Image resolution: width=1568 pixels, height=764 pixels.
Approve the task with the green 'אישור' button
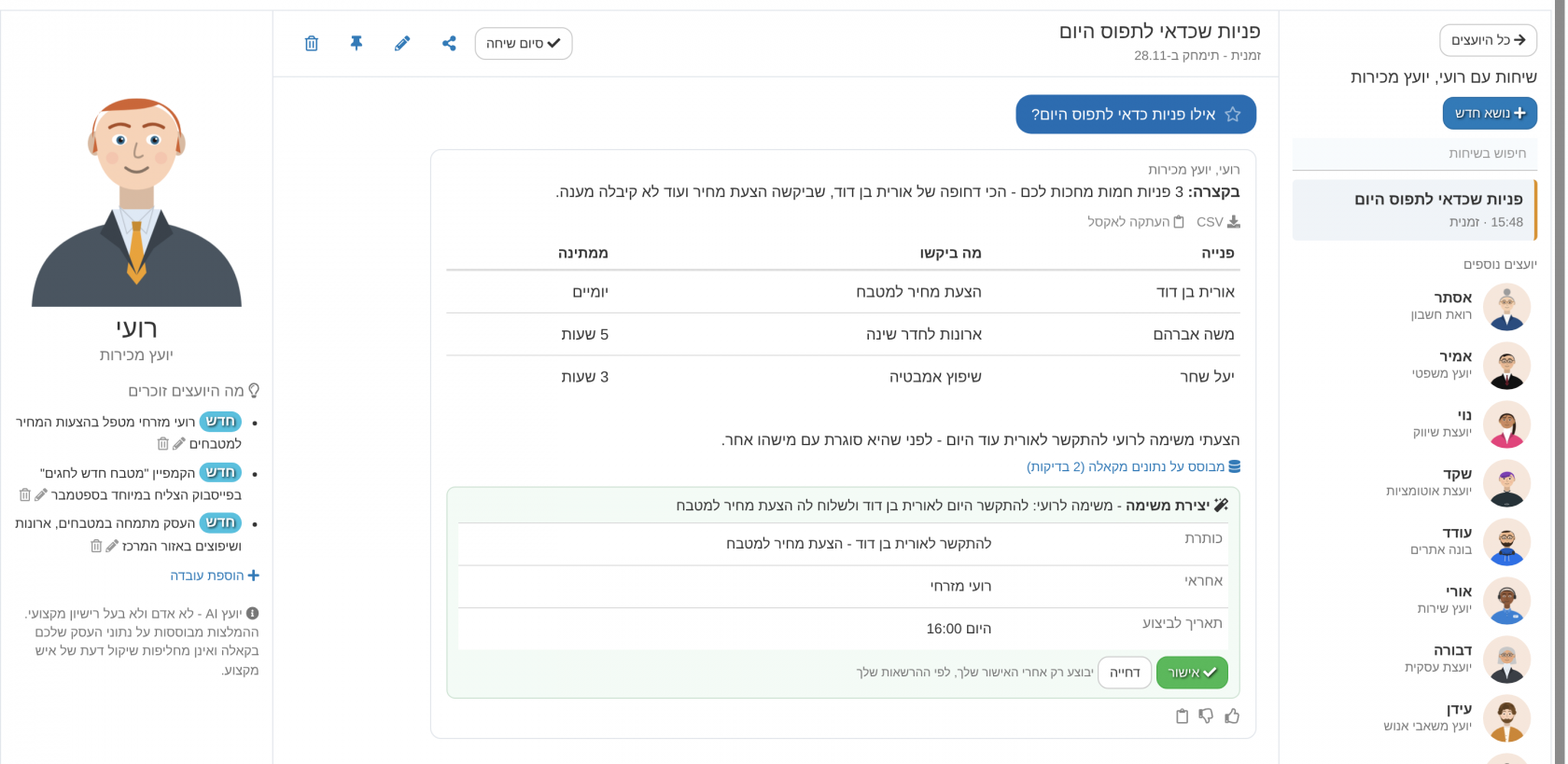pyautogui.click(x=1192, y=673)
